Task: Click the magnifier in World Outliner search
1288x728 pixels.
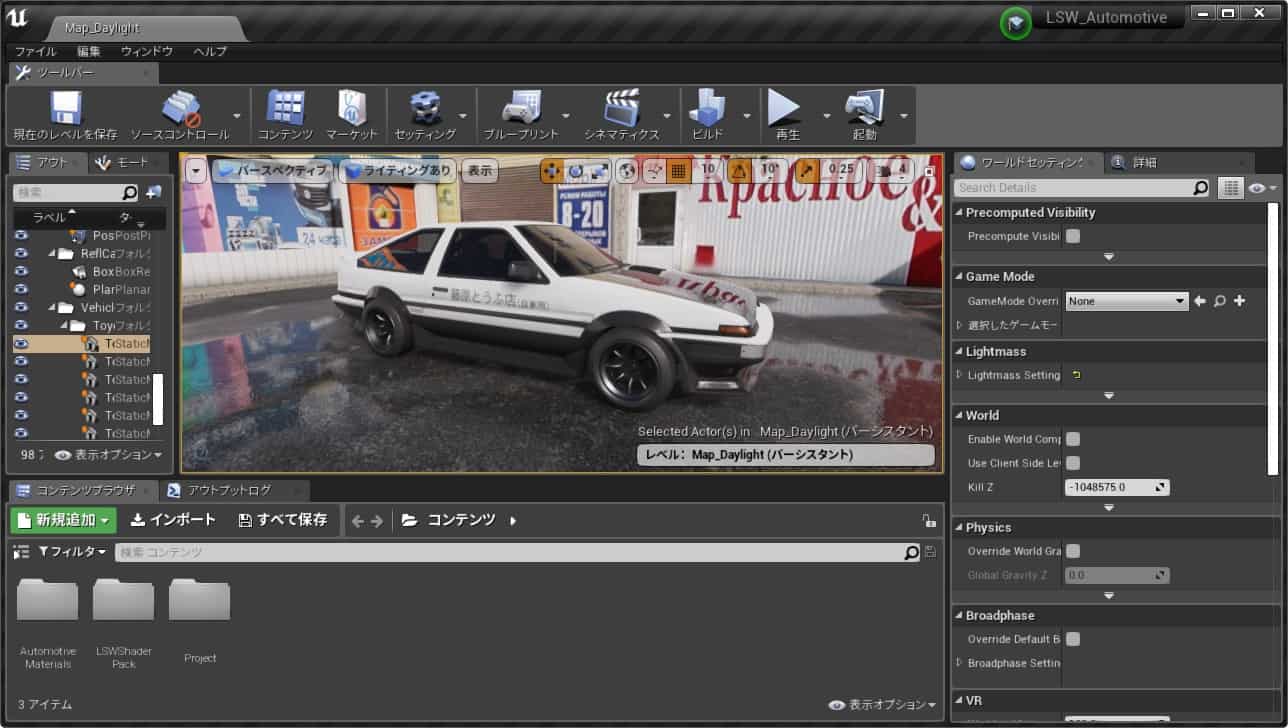Action: click(x=130, y=192)
